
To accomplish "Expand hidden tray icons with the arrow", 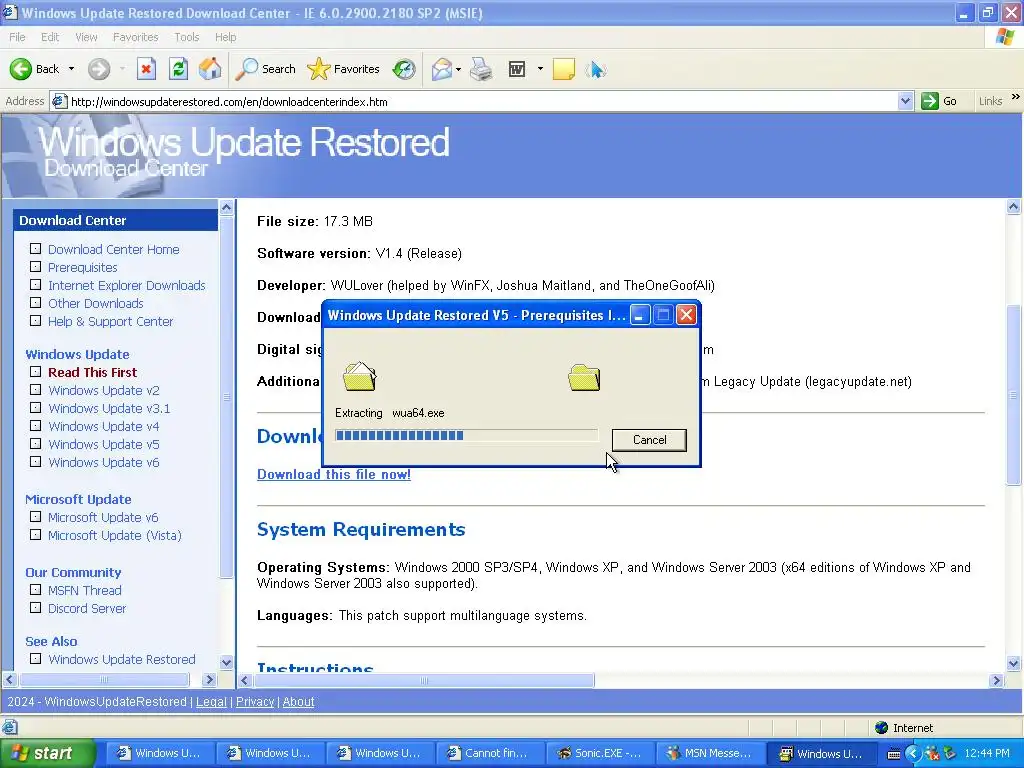I will coord(913,754).
